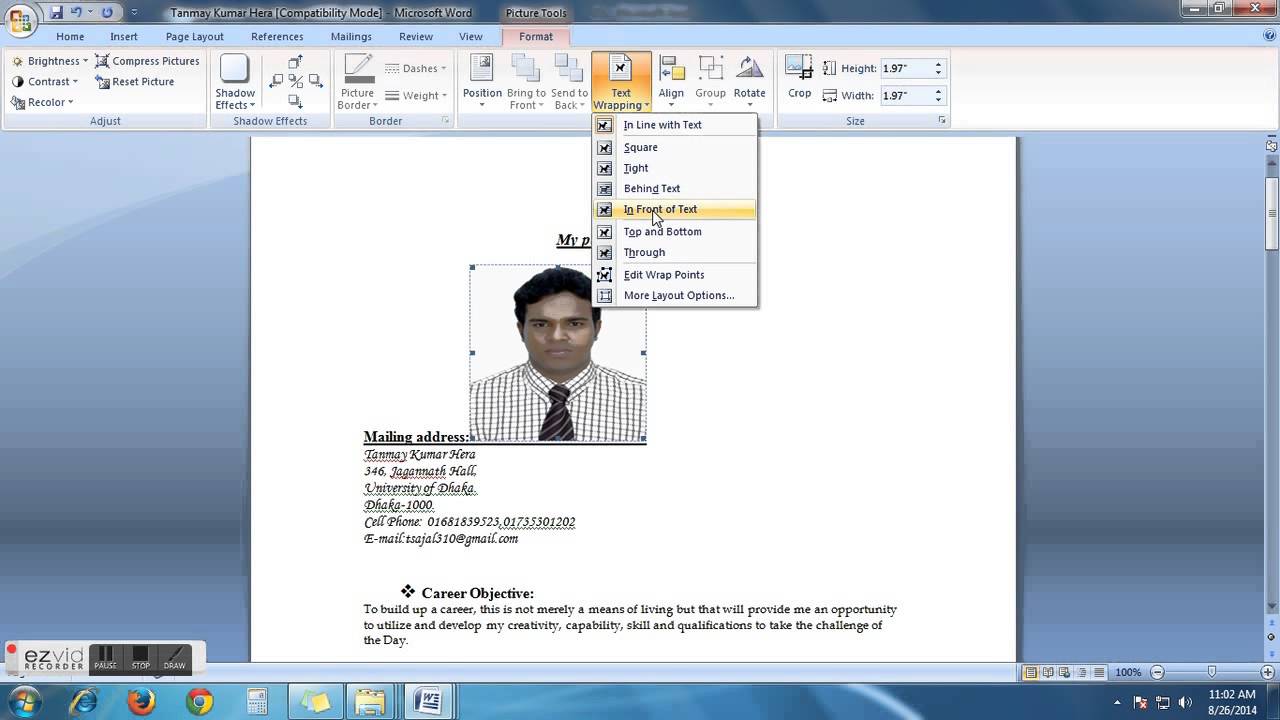
Task: Click the 100% zoom level button
Action: [x=1128, y=673]
